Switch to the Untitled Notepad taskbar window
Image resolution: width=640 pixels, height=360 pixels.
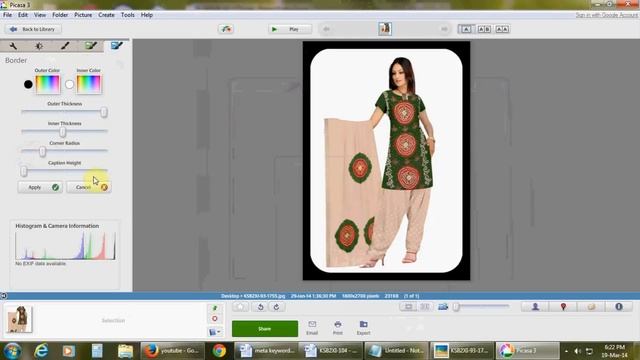(396, 351)
